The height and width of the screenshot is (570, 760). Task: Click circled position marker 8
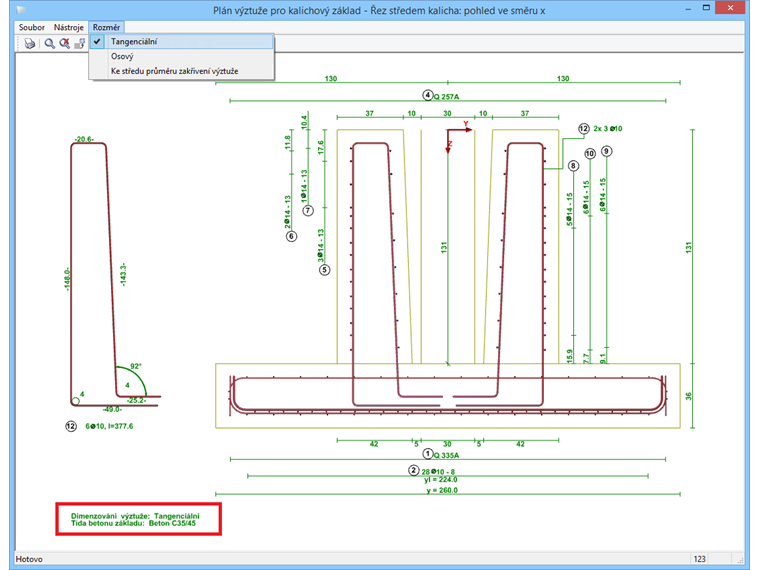point(573,166)
